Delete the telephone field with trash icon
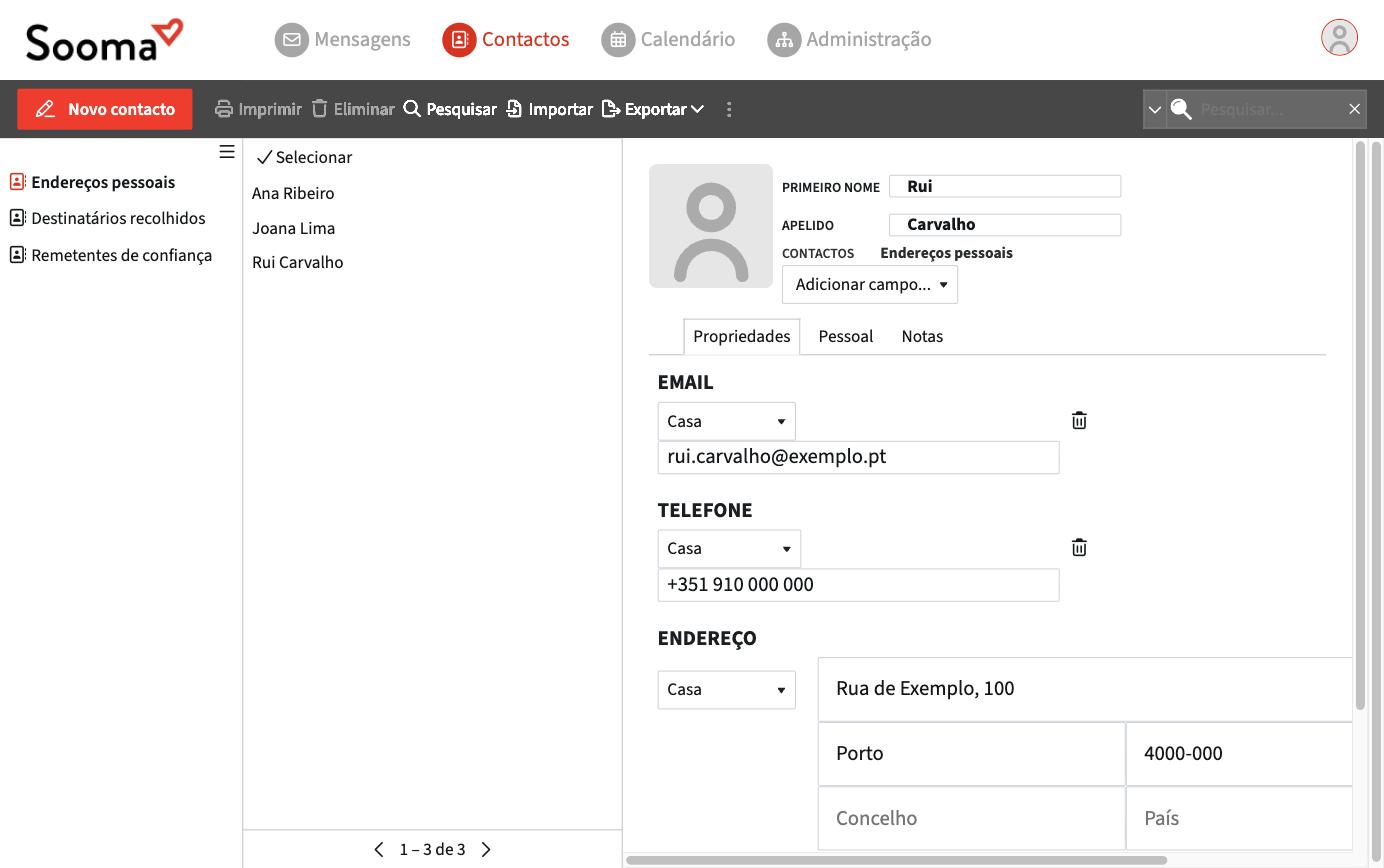 point(1079,548)
